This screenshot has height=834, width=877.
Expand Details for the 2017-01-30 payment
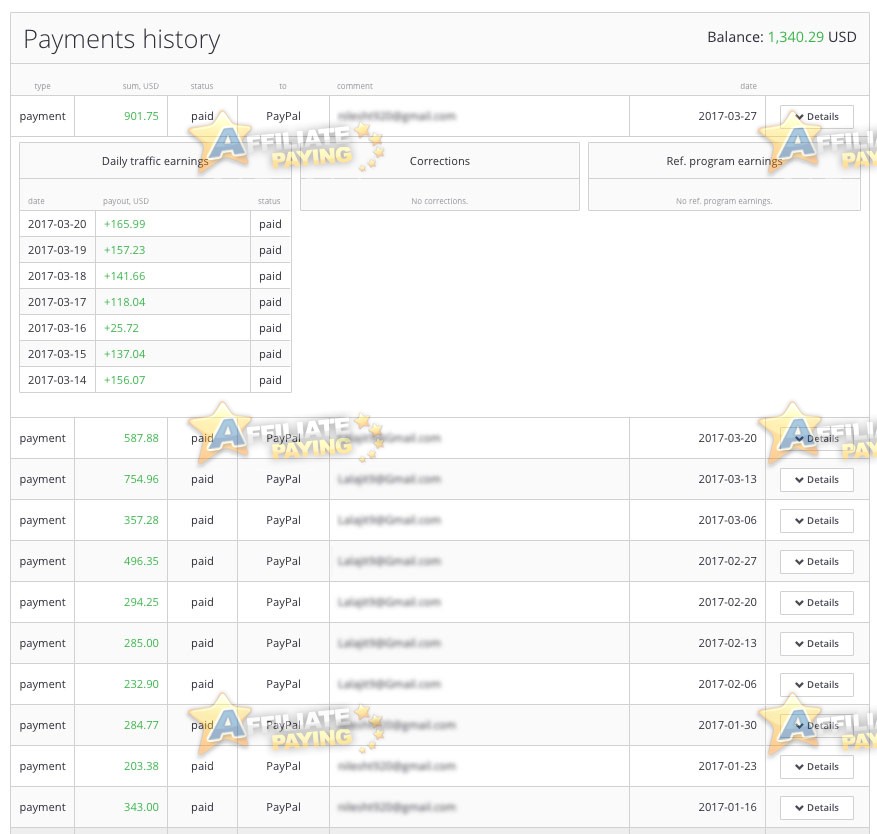coord(817,725)
